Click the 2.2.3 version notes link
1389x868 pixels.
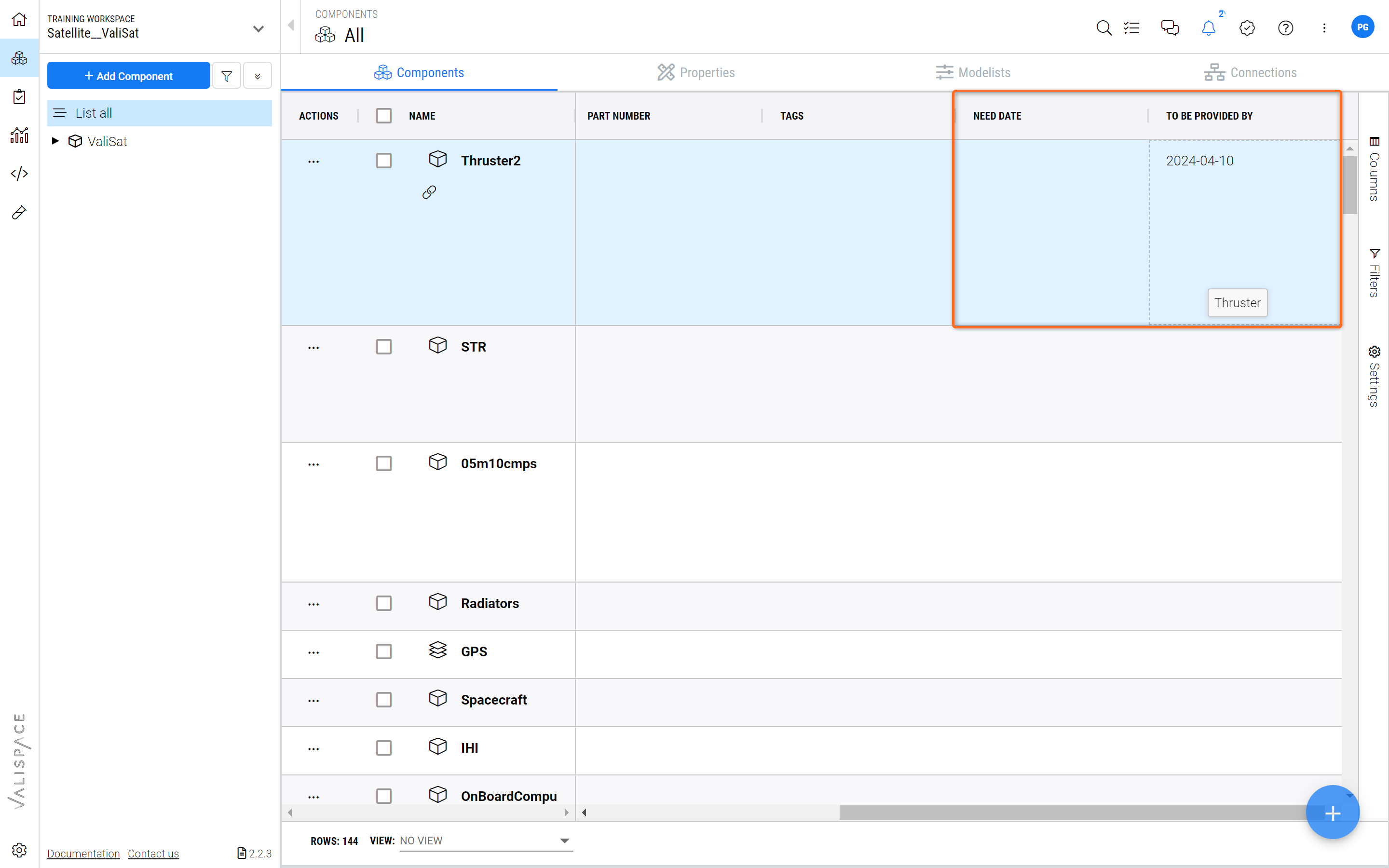(254, 853)
